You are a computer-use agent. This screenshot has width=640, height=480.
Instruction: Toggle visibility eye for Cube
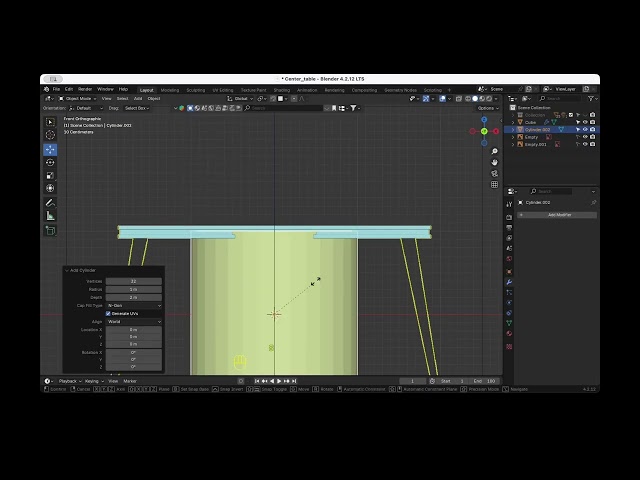click(x=585, y=122)
